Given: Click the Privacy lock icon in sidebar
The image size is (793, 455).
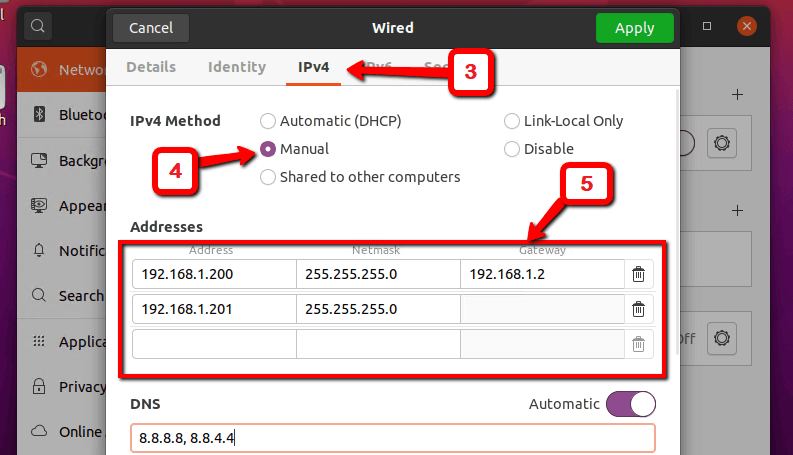Looking at the screenshot, I should (40, 386).
